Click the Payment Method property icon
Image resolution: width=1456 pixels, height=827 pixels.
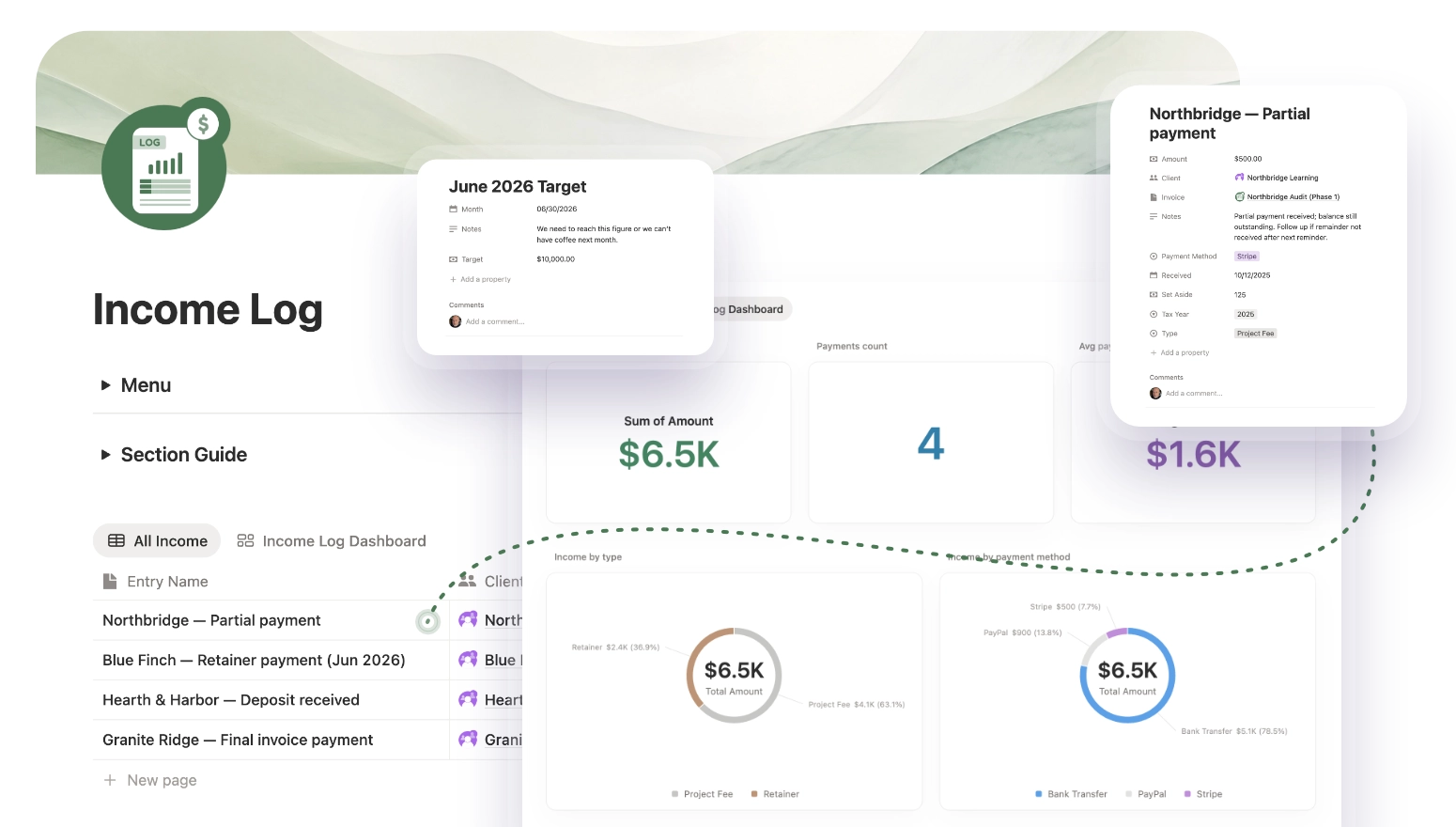[x=1154, y=257]
